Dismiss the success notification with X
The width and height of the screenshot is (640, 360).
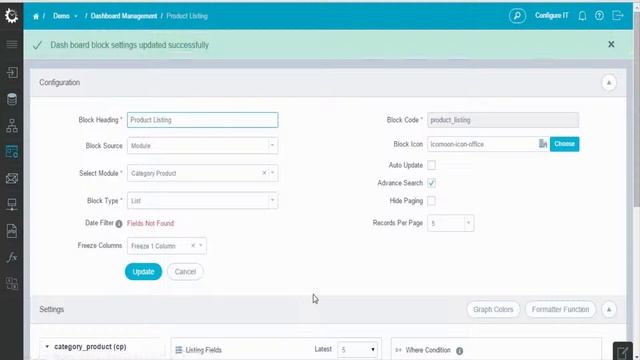click(x=611, y=44)
